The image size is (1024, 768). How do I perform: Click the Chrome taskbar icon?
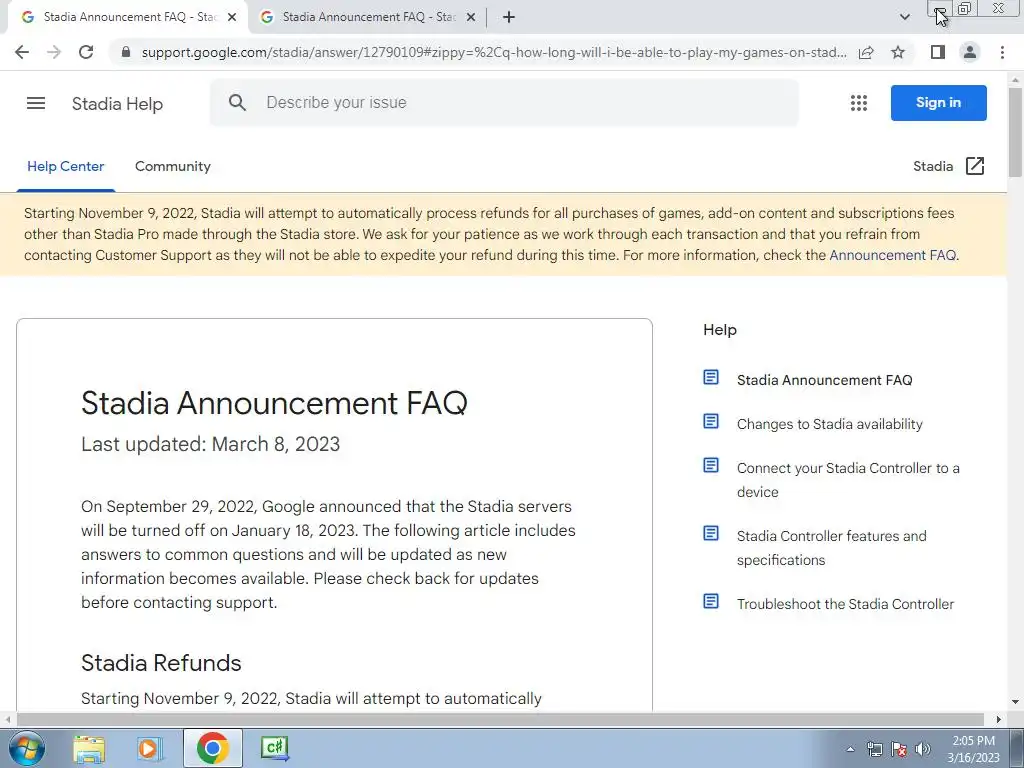(212, 748)
